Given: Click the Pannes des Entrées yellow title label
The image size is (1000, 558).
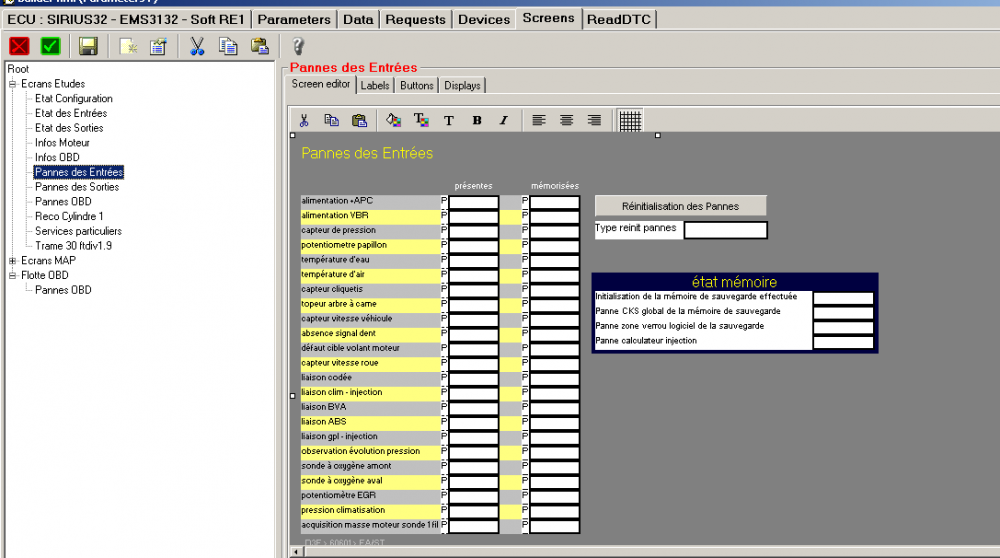Looking at the screenshot, I should 367,153.
